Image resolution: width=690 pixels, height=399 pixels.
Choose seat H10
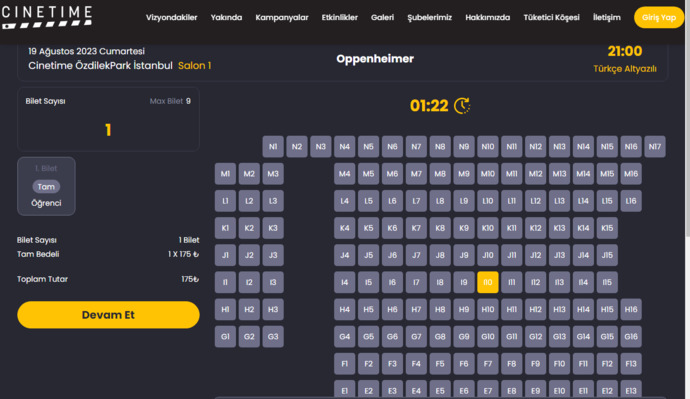pos(488,309)
